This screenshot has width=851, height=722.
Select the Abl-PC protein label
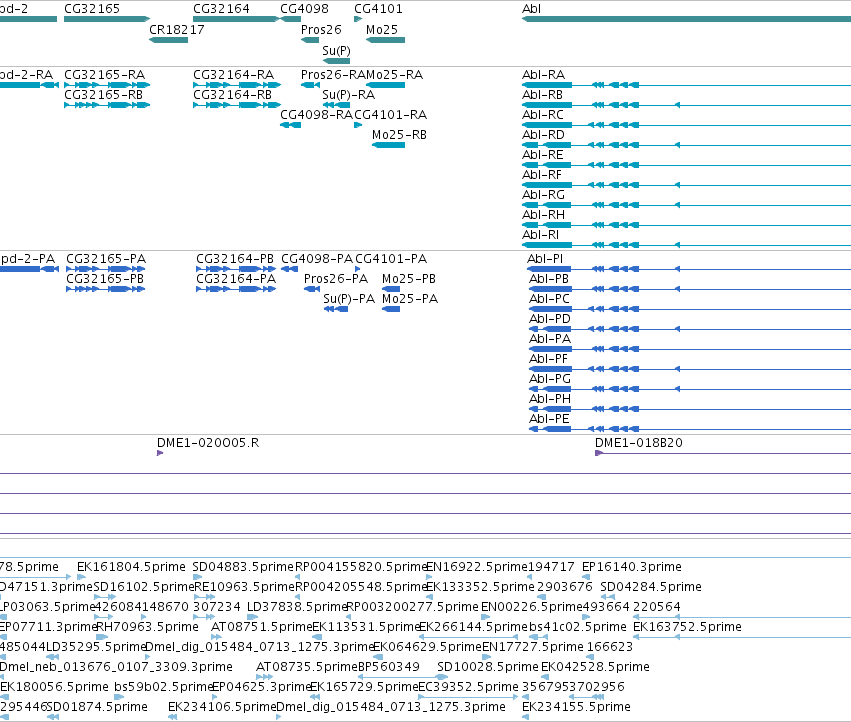point(550,299)
